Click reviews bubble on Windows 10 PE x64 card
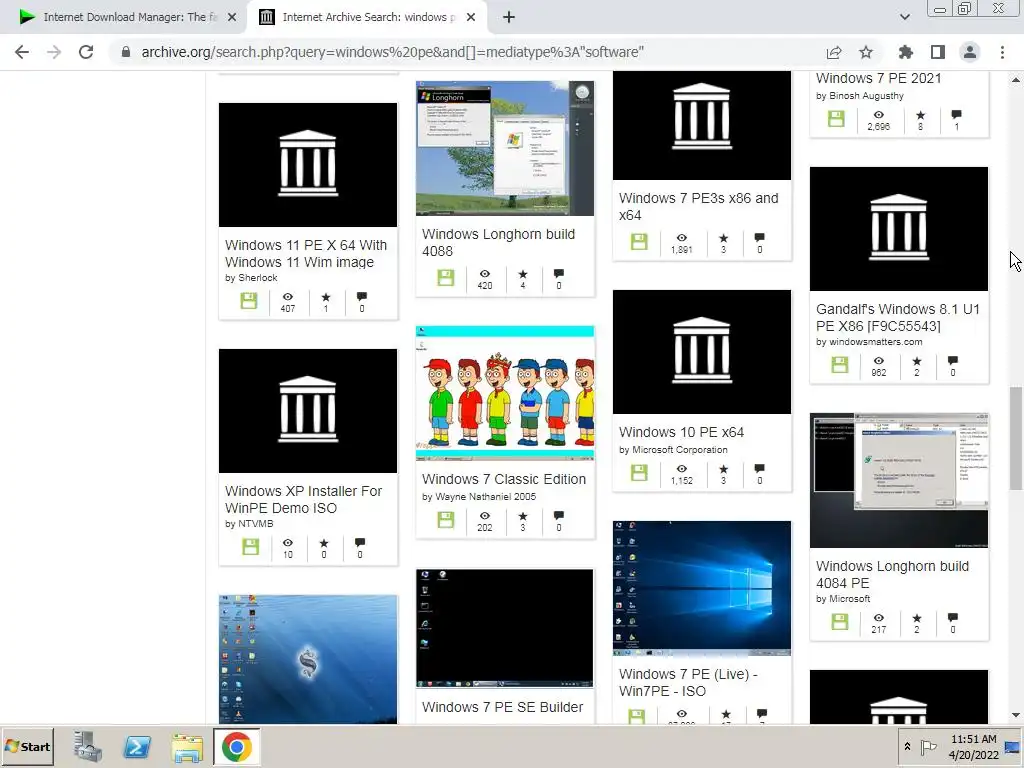1024x768 pixels. click(x=759, y=469)
